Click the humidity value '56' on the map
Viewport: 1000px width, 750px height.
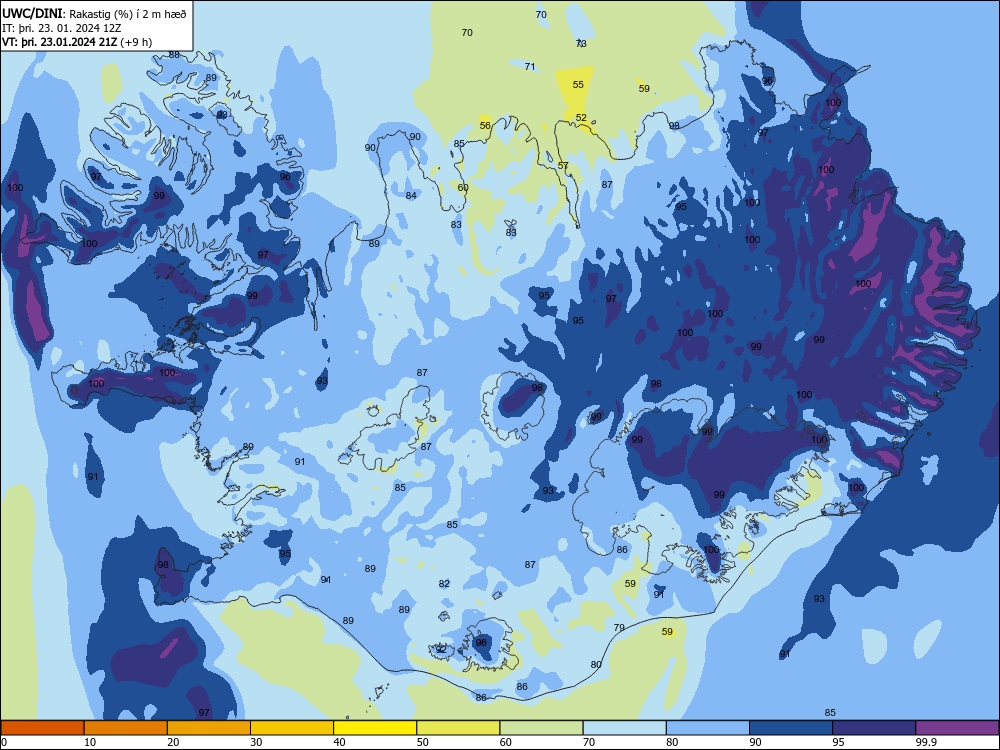485,126
